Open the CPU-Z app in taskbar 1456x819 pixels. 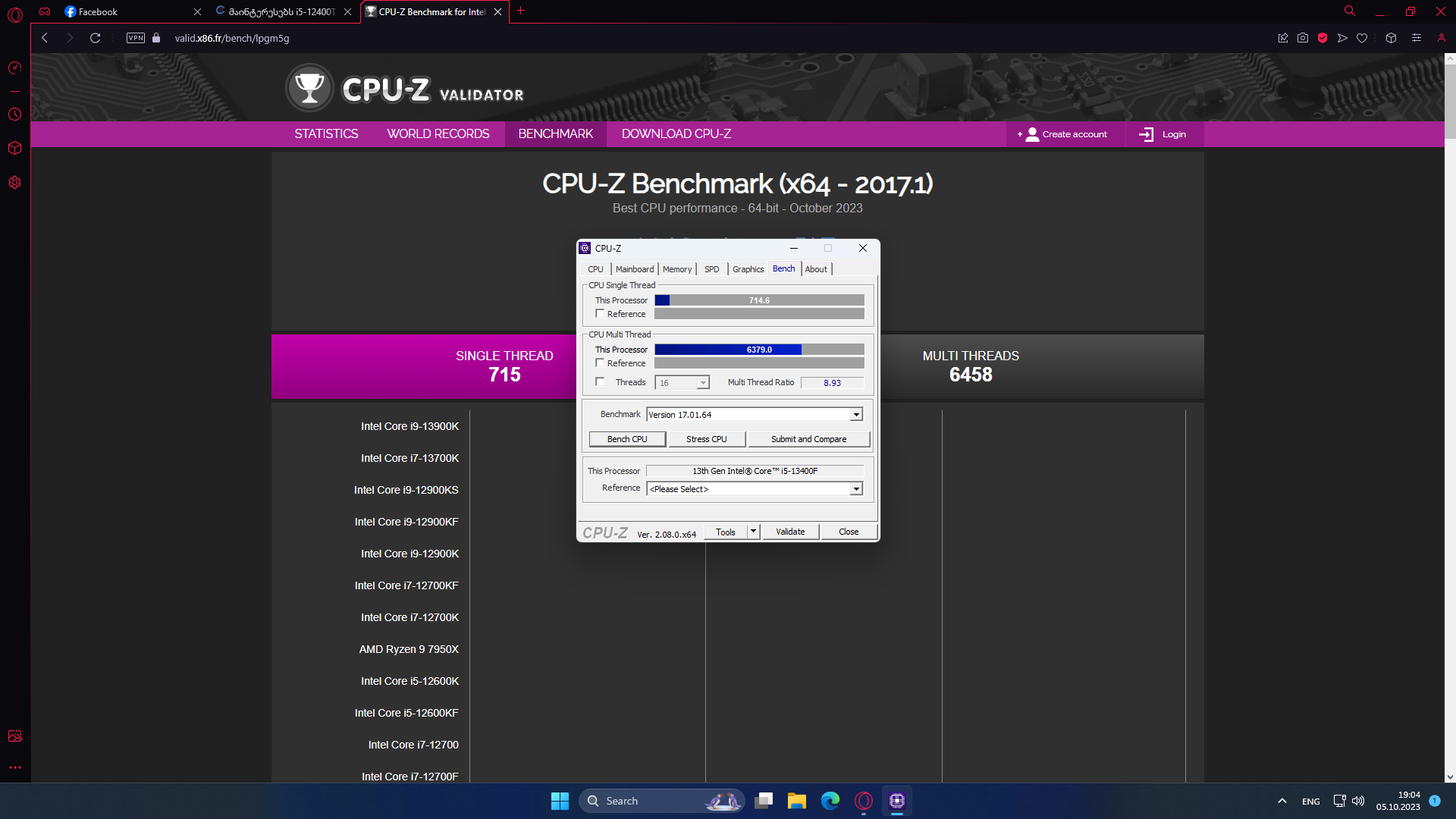(x=897, y=801)
